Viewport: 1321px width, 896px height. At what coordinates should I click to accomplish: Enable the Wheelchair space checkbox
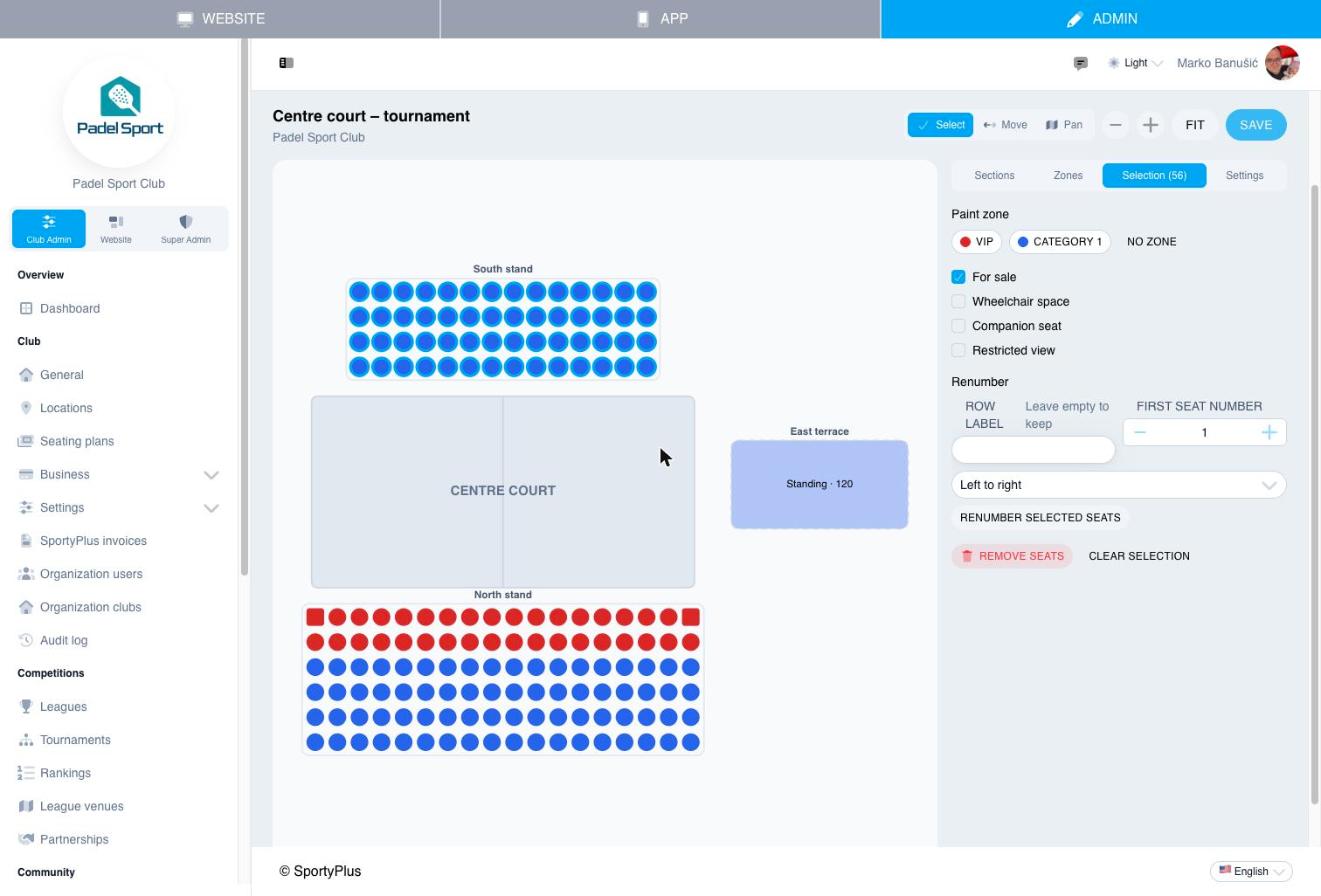(x=958, y=301)
